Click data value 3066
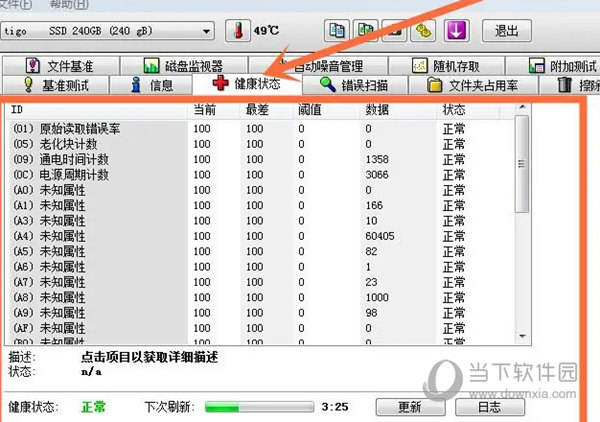This screenshot has height=422, width=600. tap(377, 175)
